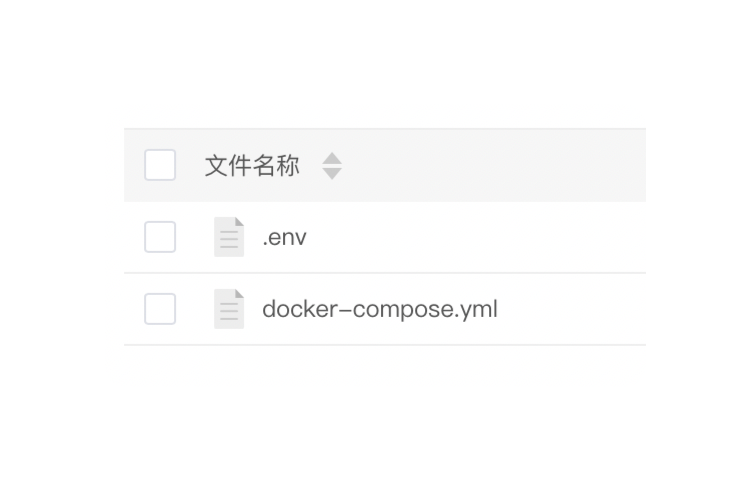Sort file names descending with bottom triangle
This screenshot has height=492, width=750.
pyautogui.click(x=332, y=173)
